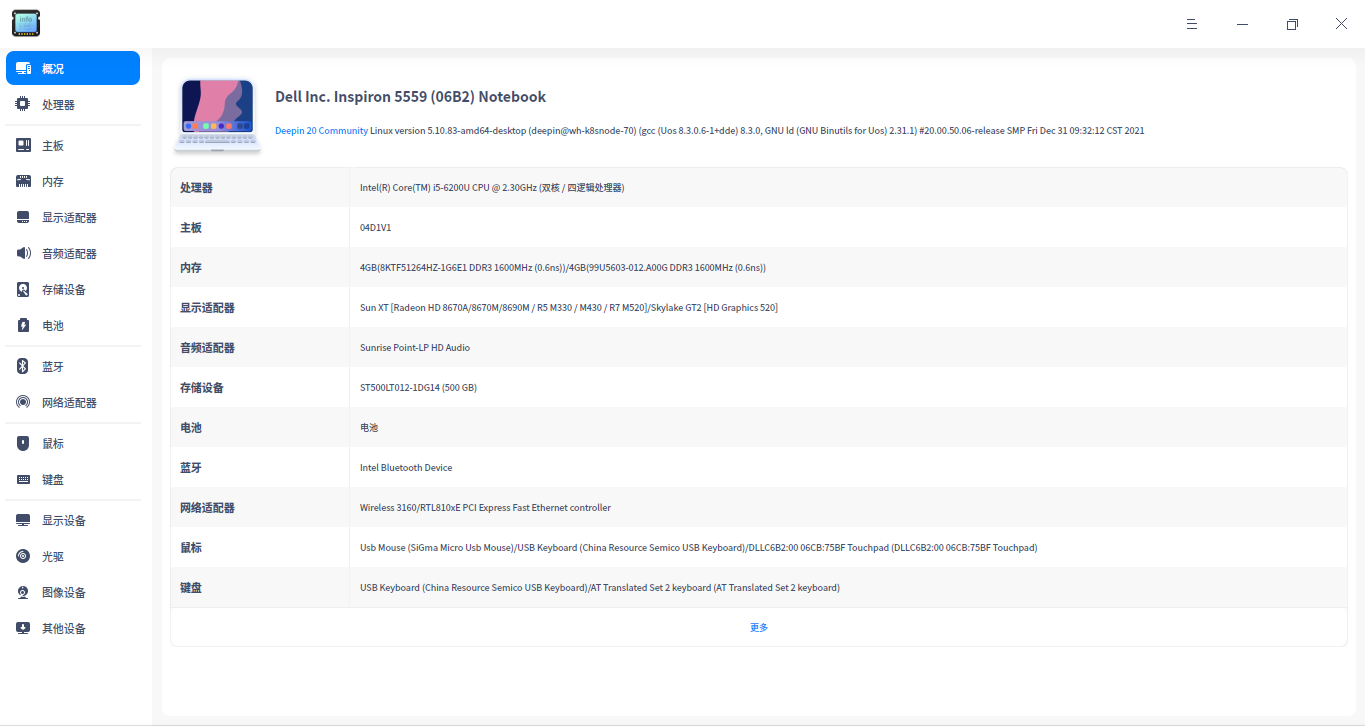Select 网络适配器 in the sidebar
Viewport: 1365px width, 726px height.
click(x=73, y=402)
